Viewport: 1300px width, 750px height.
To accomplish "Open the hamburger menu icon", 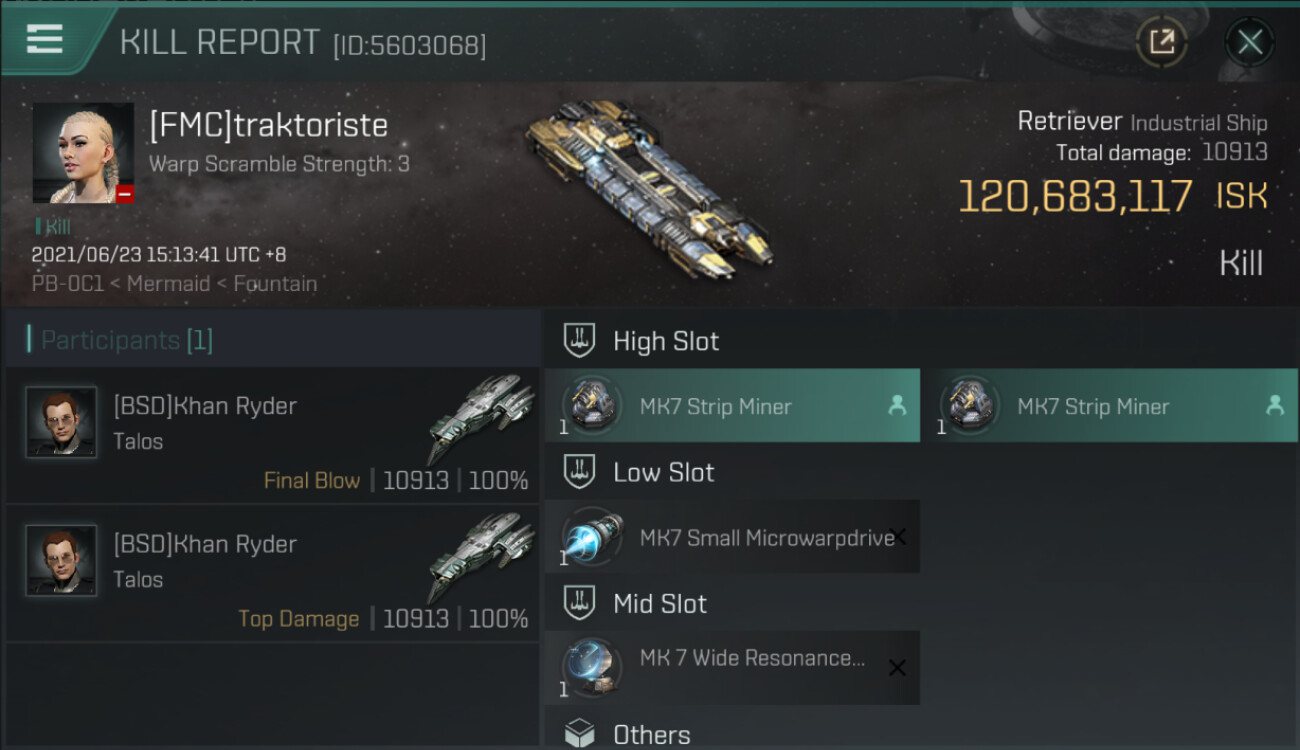I will coord(45,40).
